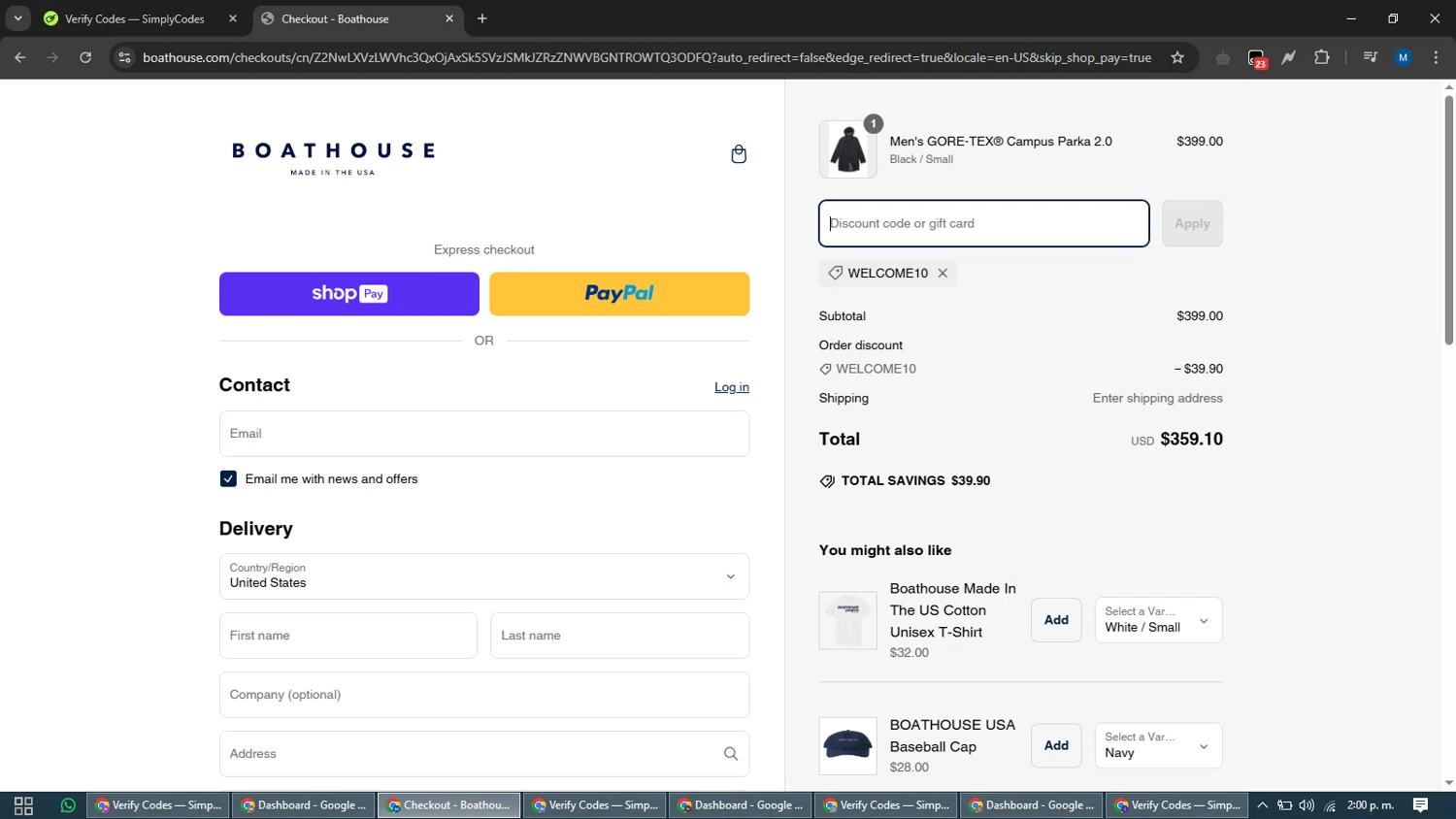
Task: Click the Log in link
Action: (x=732, y=387)
